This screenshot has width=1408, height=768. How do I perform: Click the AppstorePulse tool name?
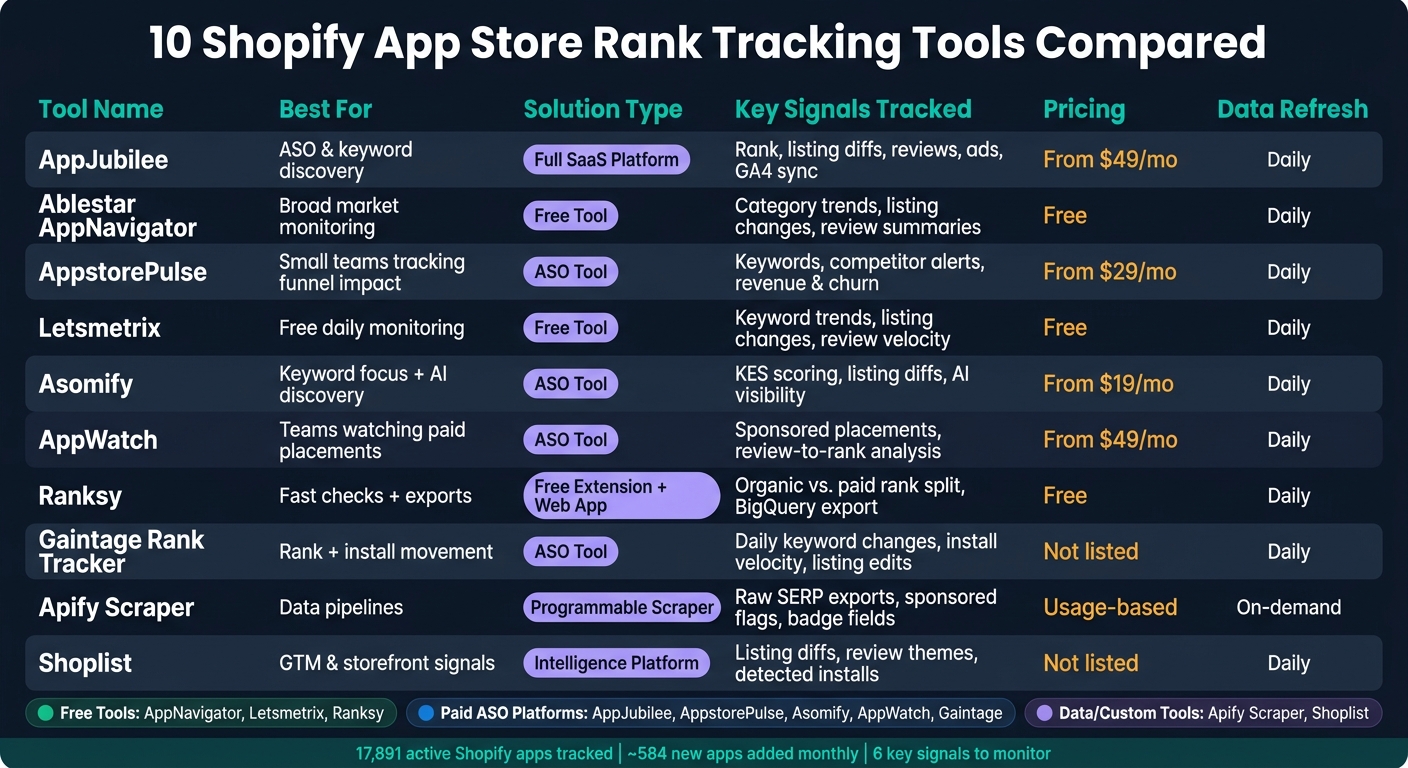click(x=122, y=272)
